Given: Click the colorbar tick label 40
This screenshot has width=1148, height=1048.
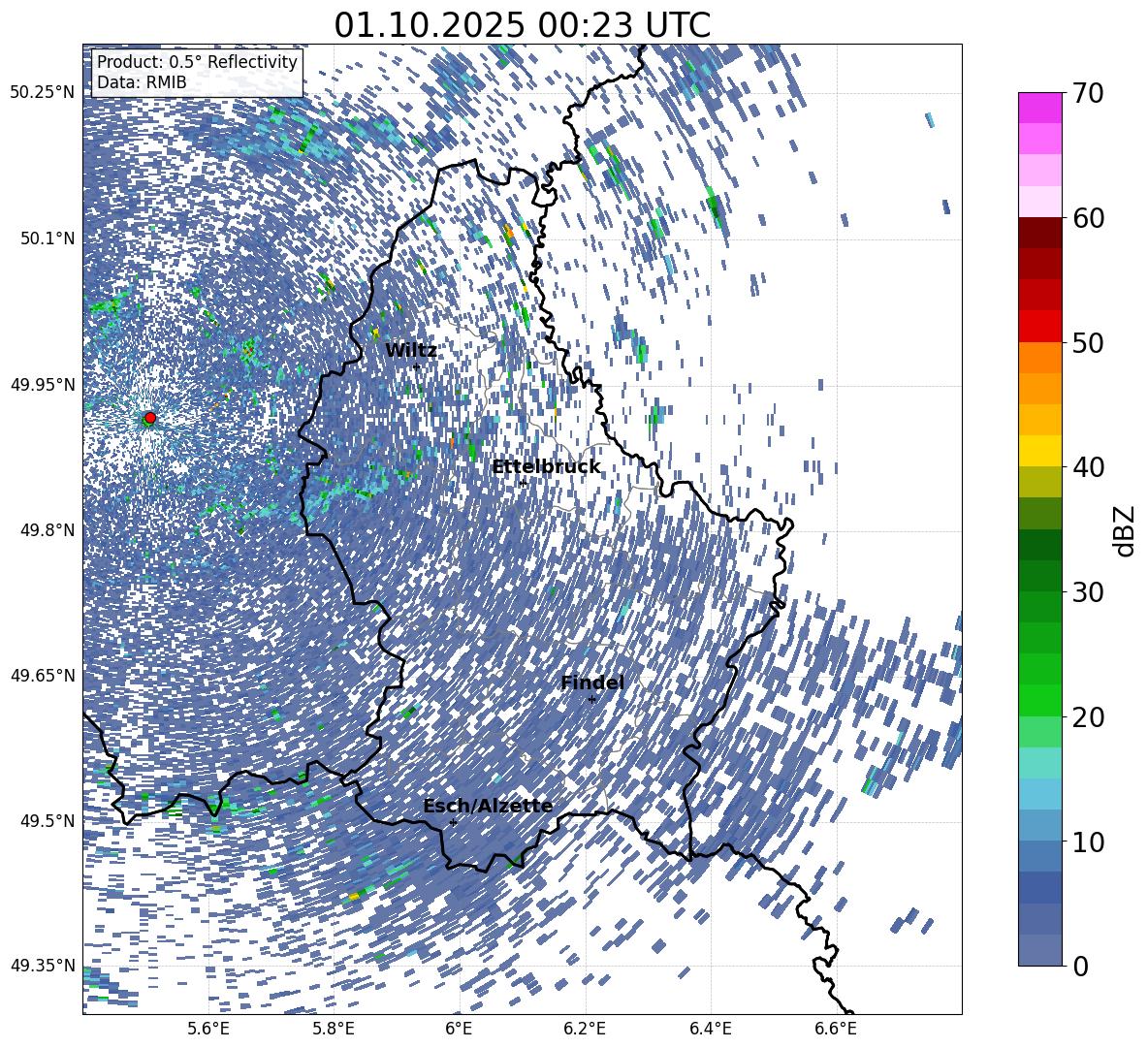Looking at the screenshot, I should pyautogui.click(x=1088, y=467).
